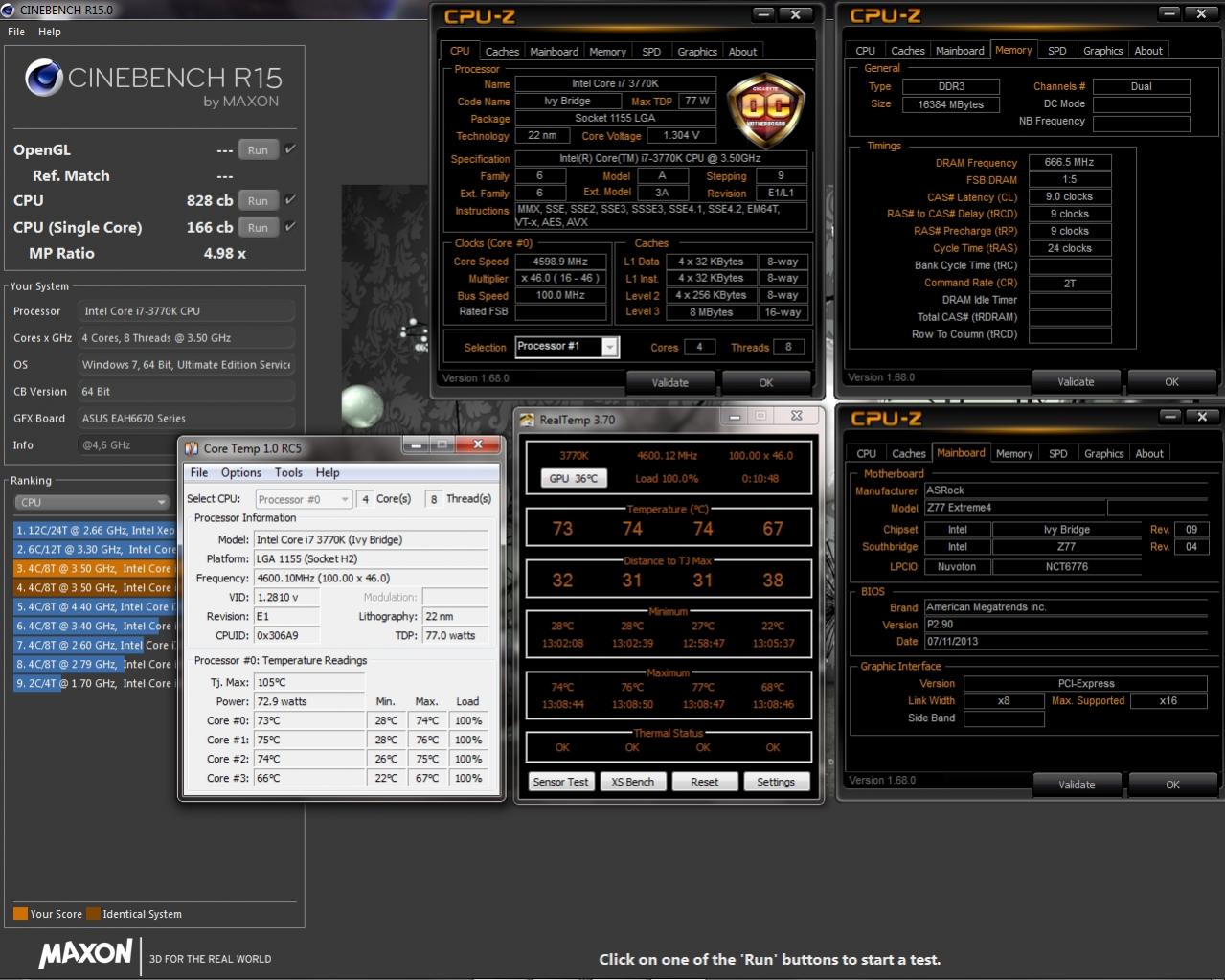Click the brown Identical System legend swatch
Image resolution: width=1225 pixels, height=980 pixels.
point(93,914)
